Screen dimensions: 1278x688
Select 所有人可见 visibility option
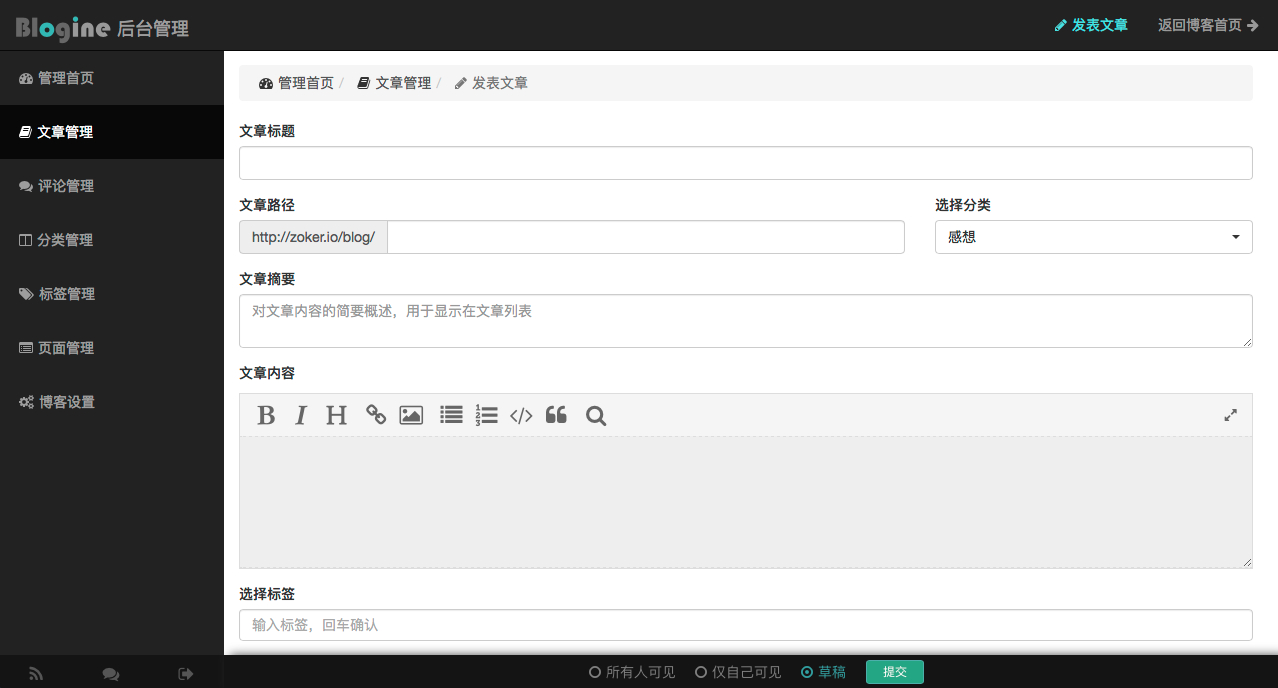[x=632, y=672]
